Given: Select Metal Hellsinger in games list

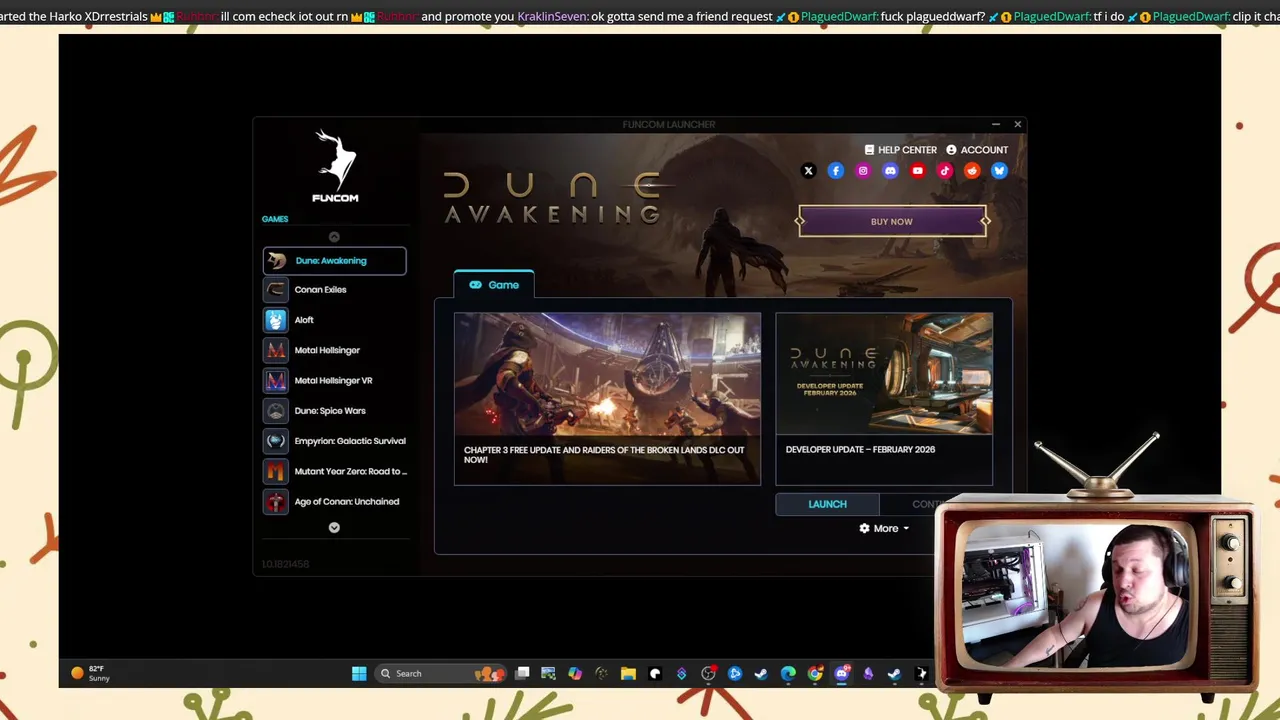Looking at the screenshot, I should point(334,350).
